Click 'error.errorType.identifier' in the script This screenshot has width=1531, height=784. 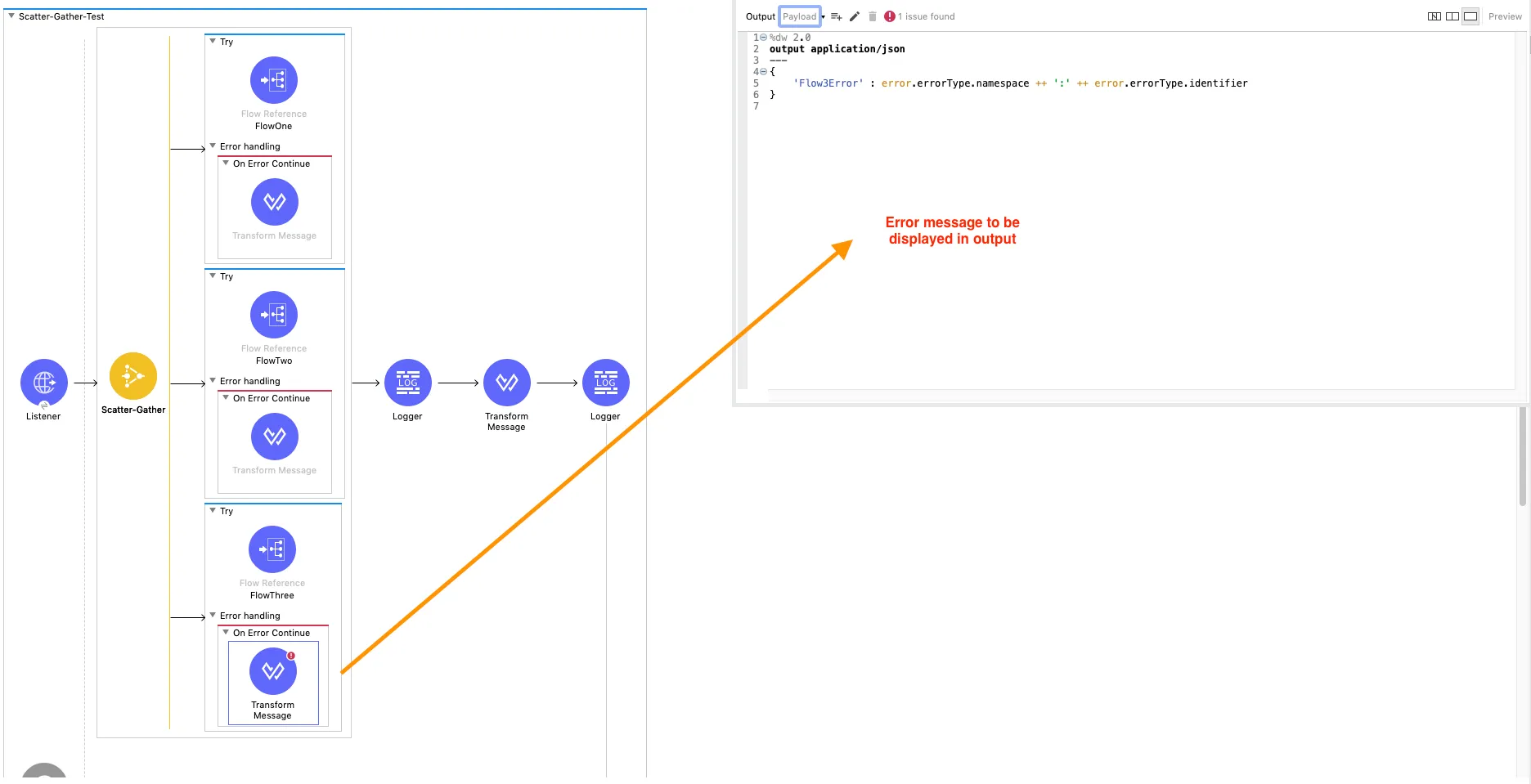[1171, 83]
